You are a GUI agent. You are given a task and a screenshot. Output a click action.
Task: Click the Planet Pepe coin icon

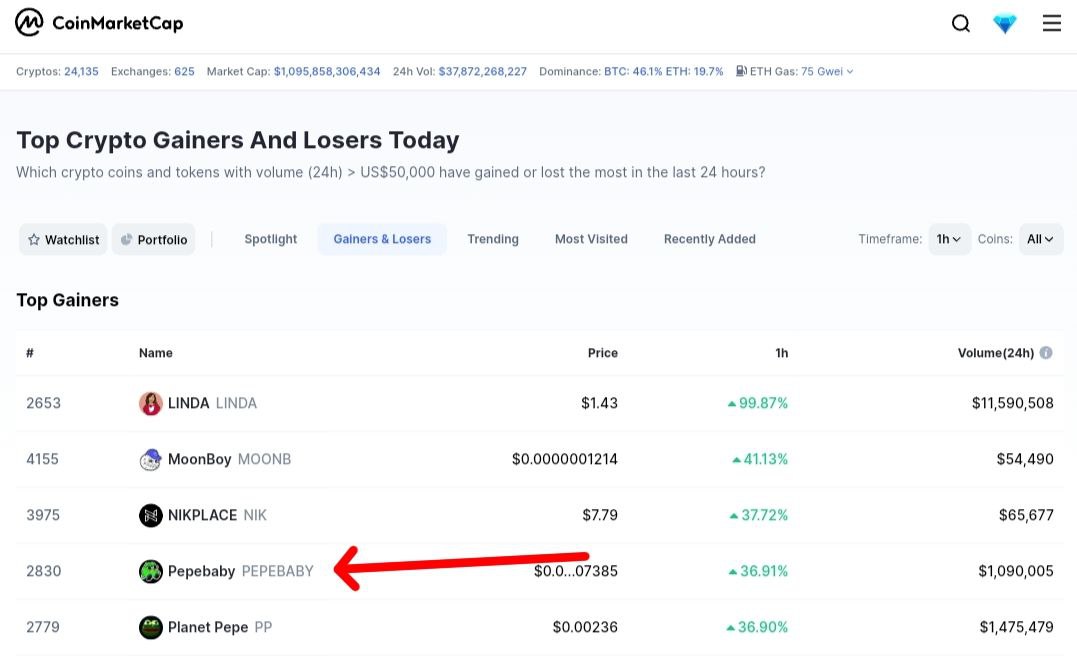tap(150, 627)
